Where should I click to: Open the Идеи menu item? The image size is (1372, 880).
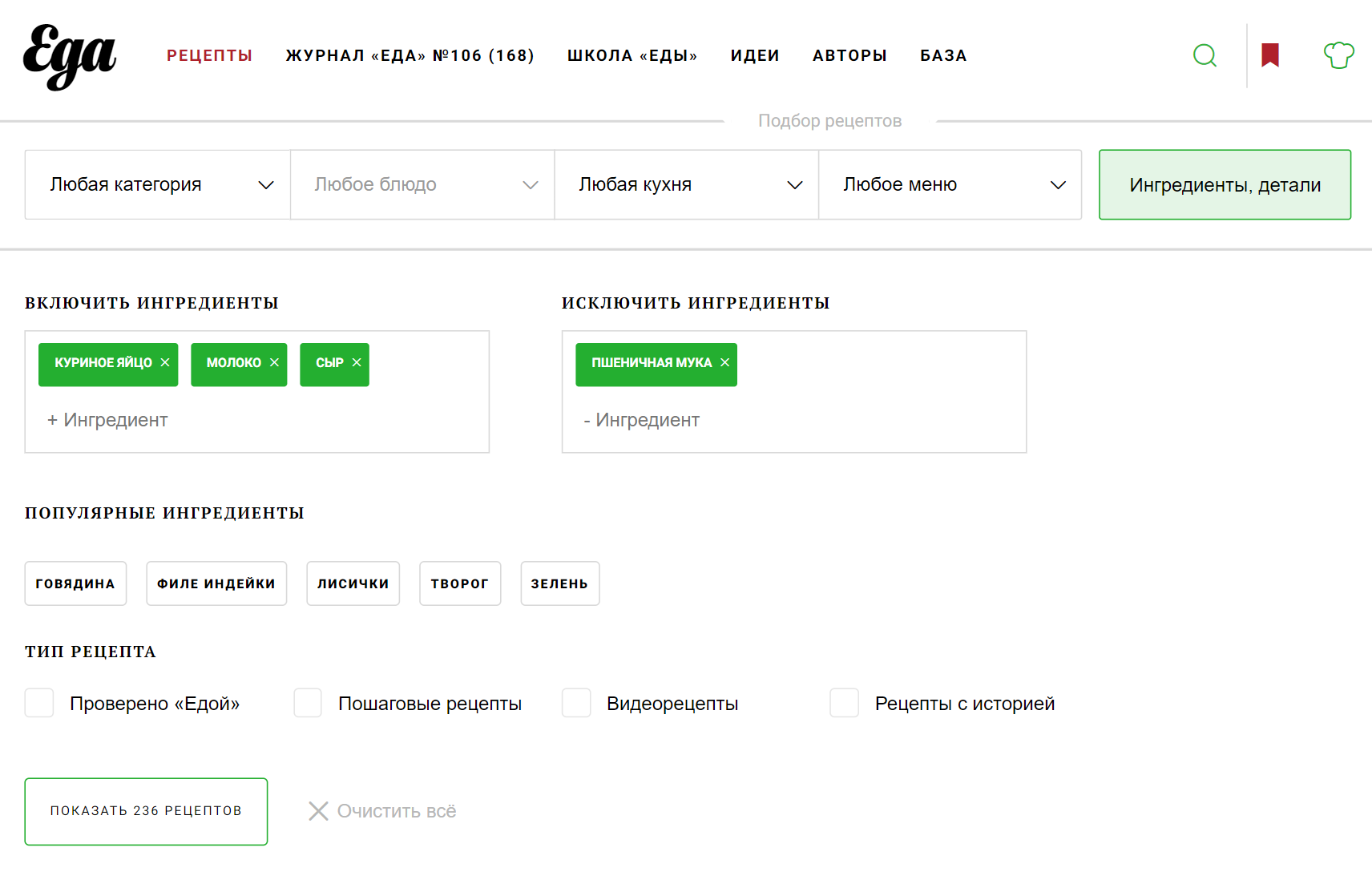click(x=755, y=55)
